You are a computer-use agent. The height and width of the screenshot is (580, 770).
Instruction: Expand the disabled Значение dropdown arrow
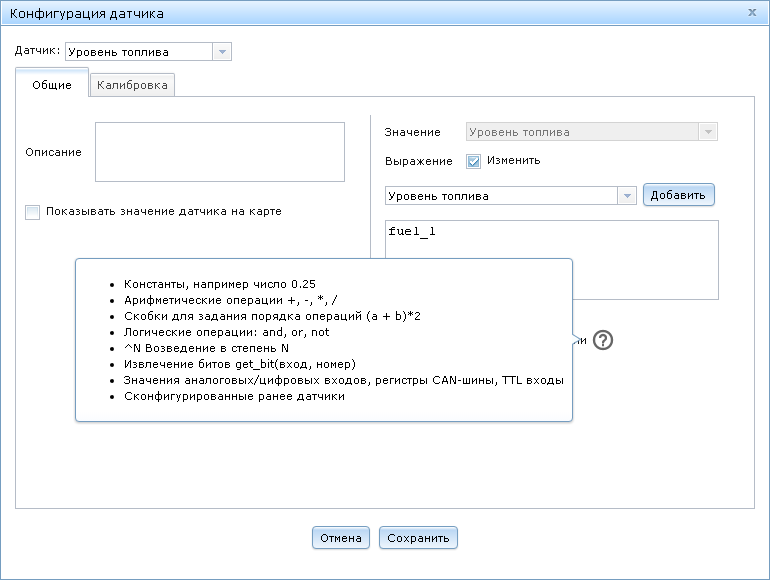click(x=708, y=132)
